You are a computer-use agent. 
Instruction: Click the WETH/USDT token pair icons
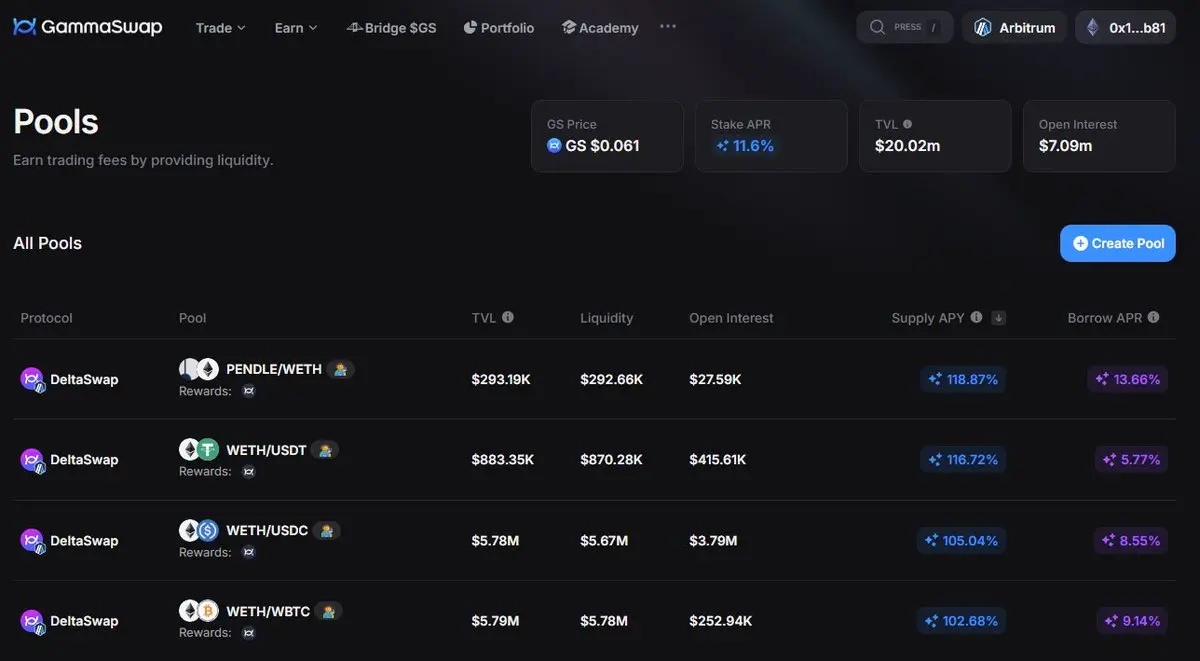pyautogui.click(x=199, y=450)
